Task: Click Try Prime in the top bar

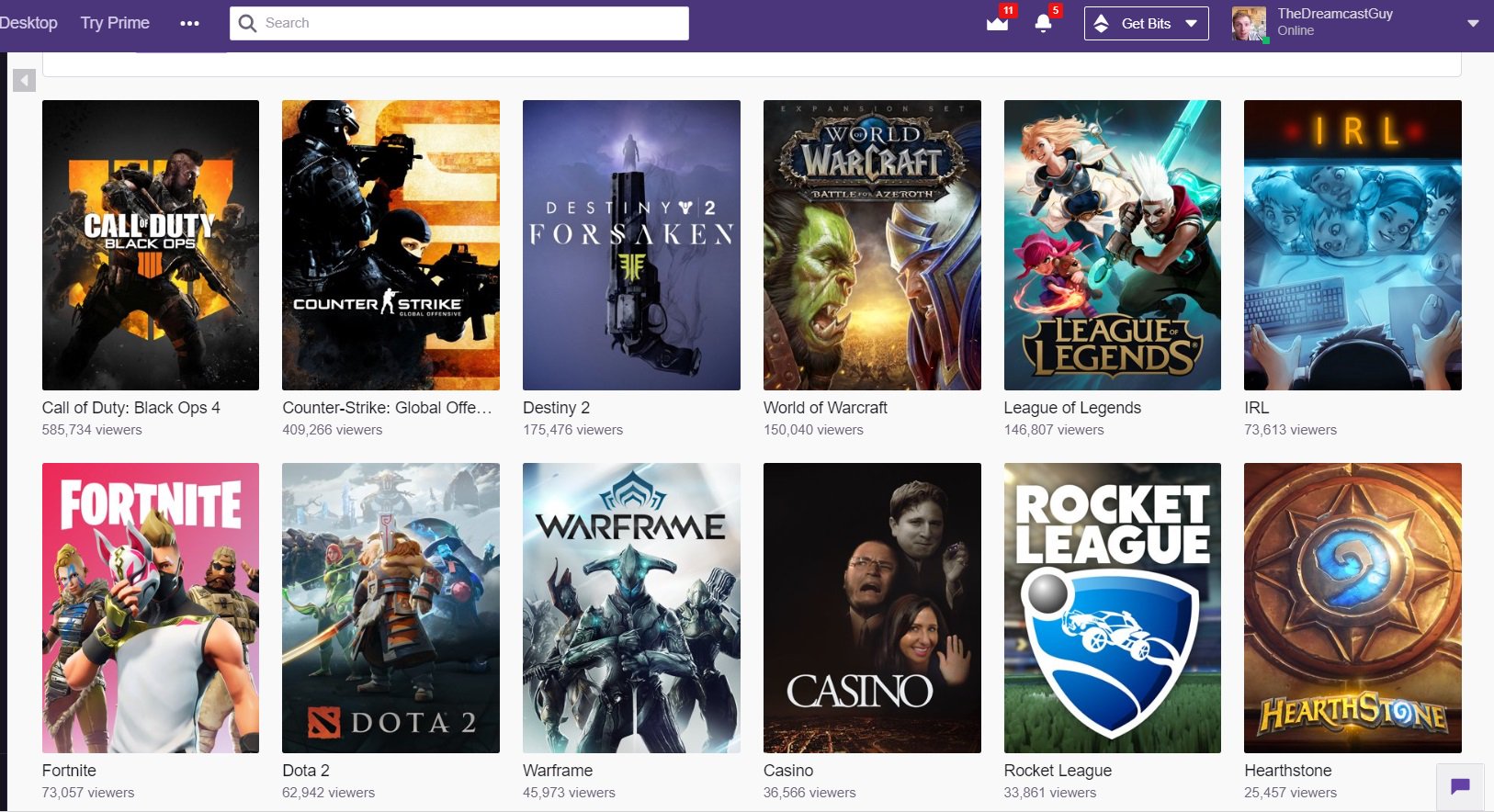Action: coord(115,23)
